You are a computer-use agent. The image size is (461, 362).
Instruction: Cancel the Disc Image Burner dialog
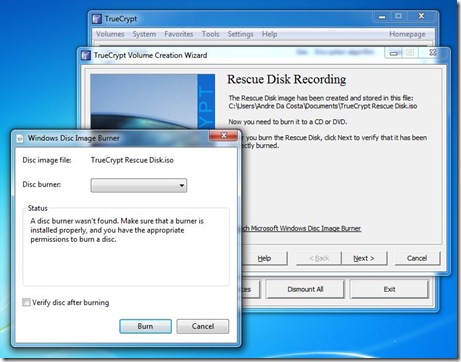tap(203, 326)
